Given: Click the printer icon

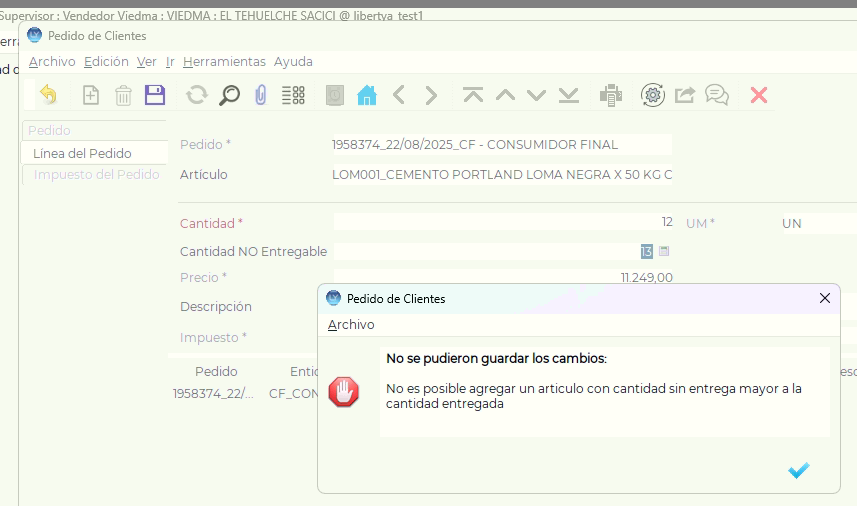Looking at the screenshot, I should (611, 95).
